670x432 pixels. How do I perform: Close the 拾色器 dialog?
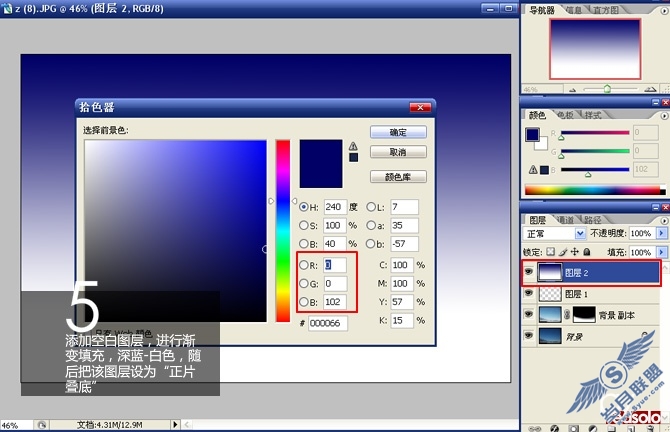tap(420, 107)
